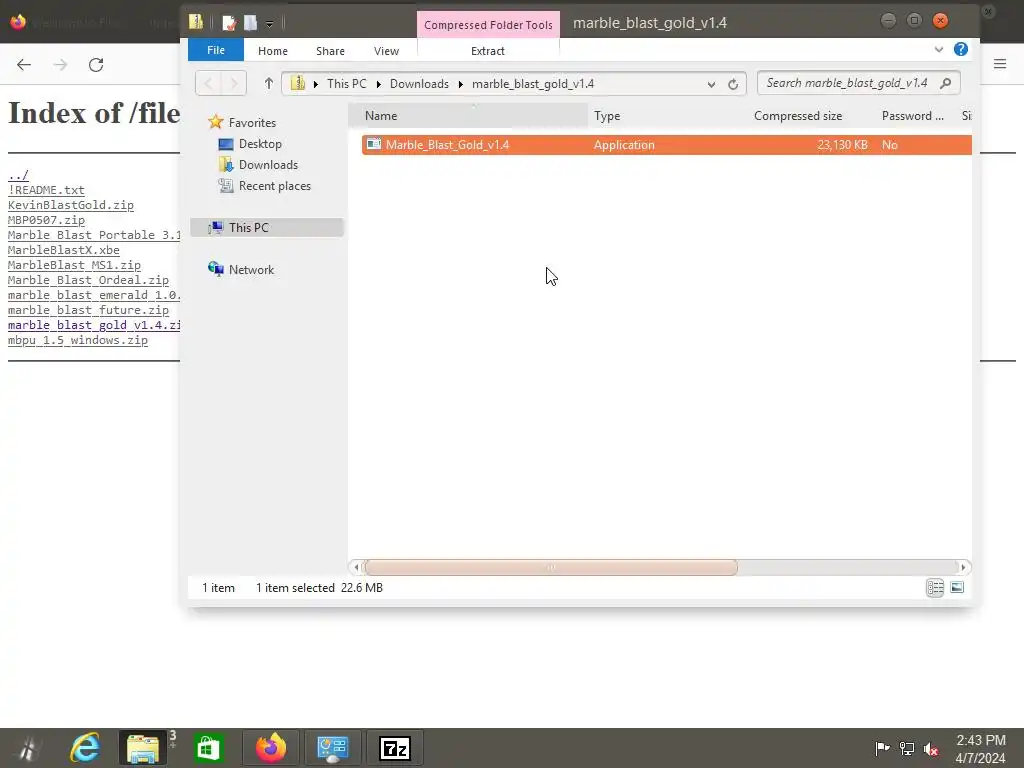This screenshot has height=768, width=1024.
Task: Click the Search marble_blast_gold_v1.4 field
Action: coord(858,83)
